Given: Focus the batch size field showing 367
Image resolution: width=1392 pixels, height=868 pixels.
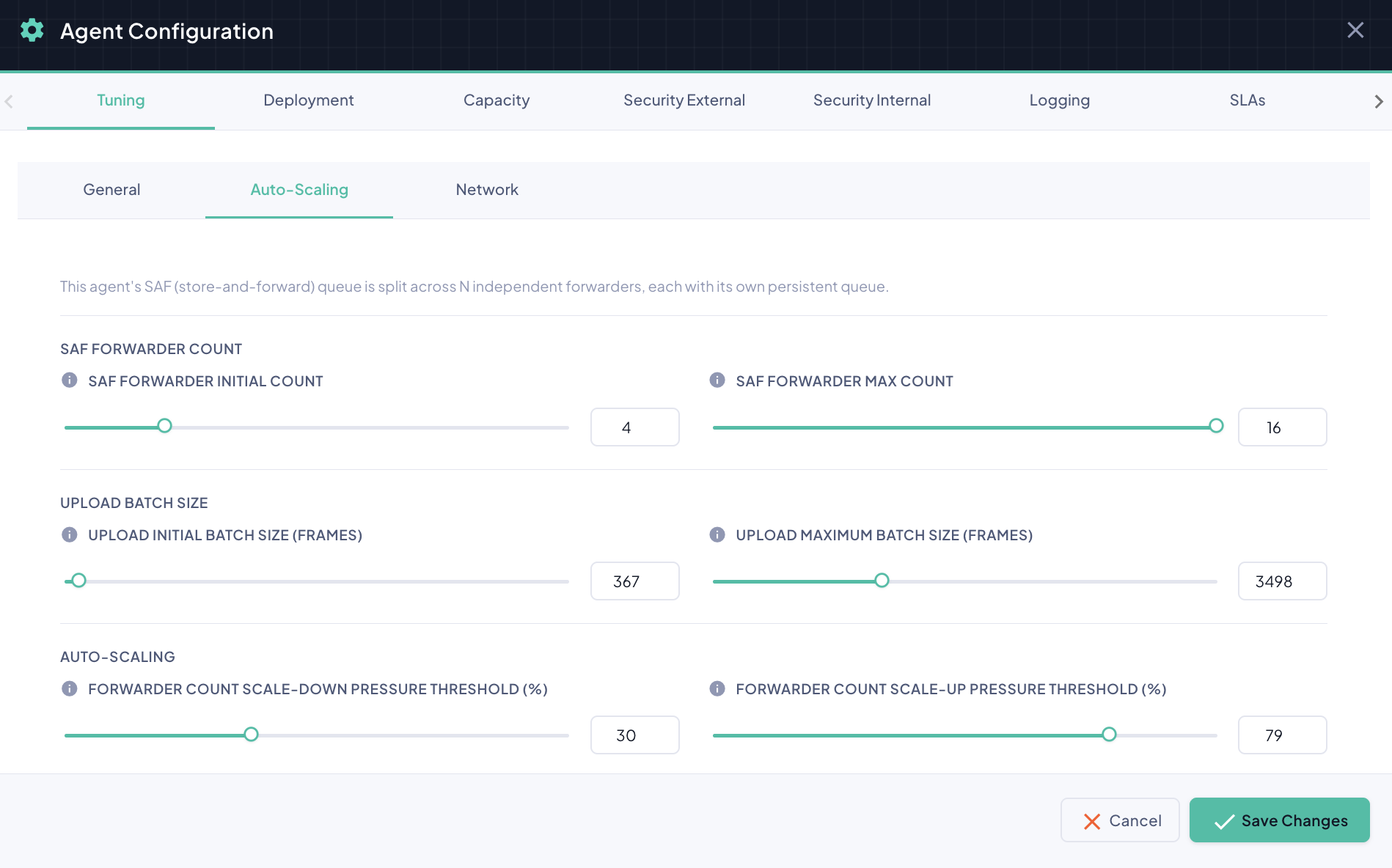Looking at the screenshot, I should coord(635,581).
